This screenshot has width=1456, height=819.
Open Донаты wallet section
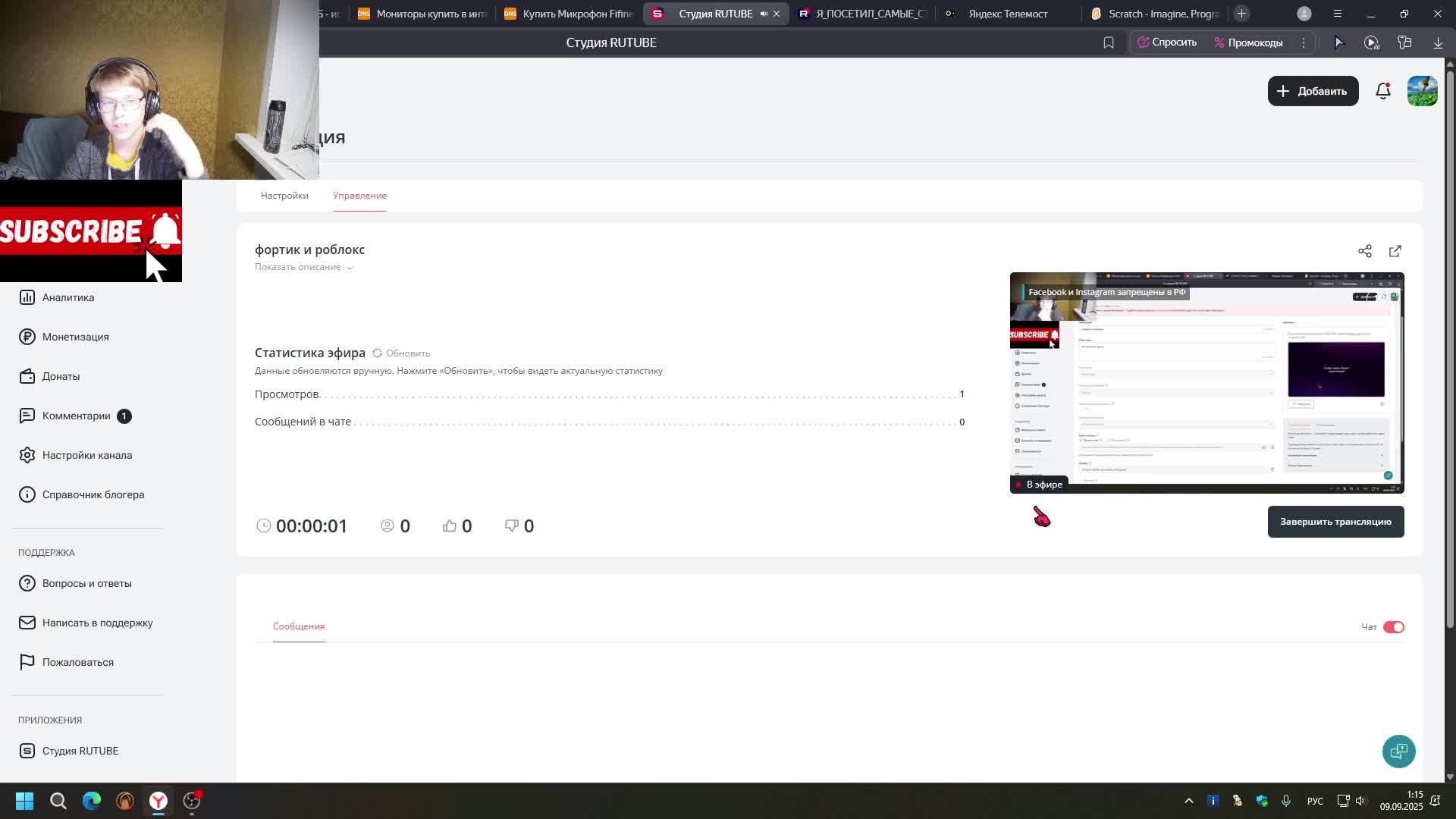click(27, 376)
